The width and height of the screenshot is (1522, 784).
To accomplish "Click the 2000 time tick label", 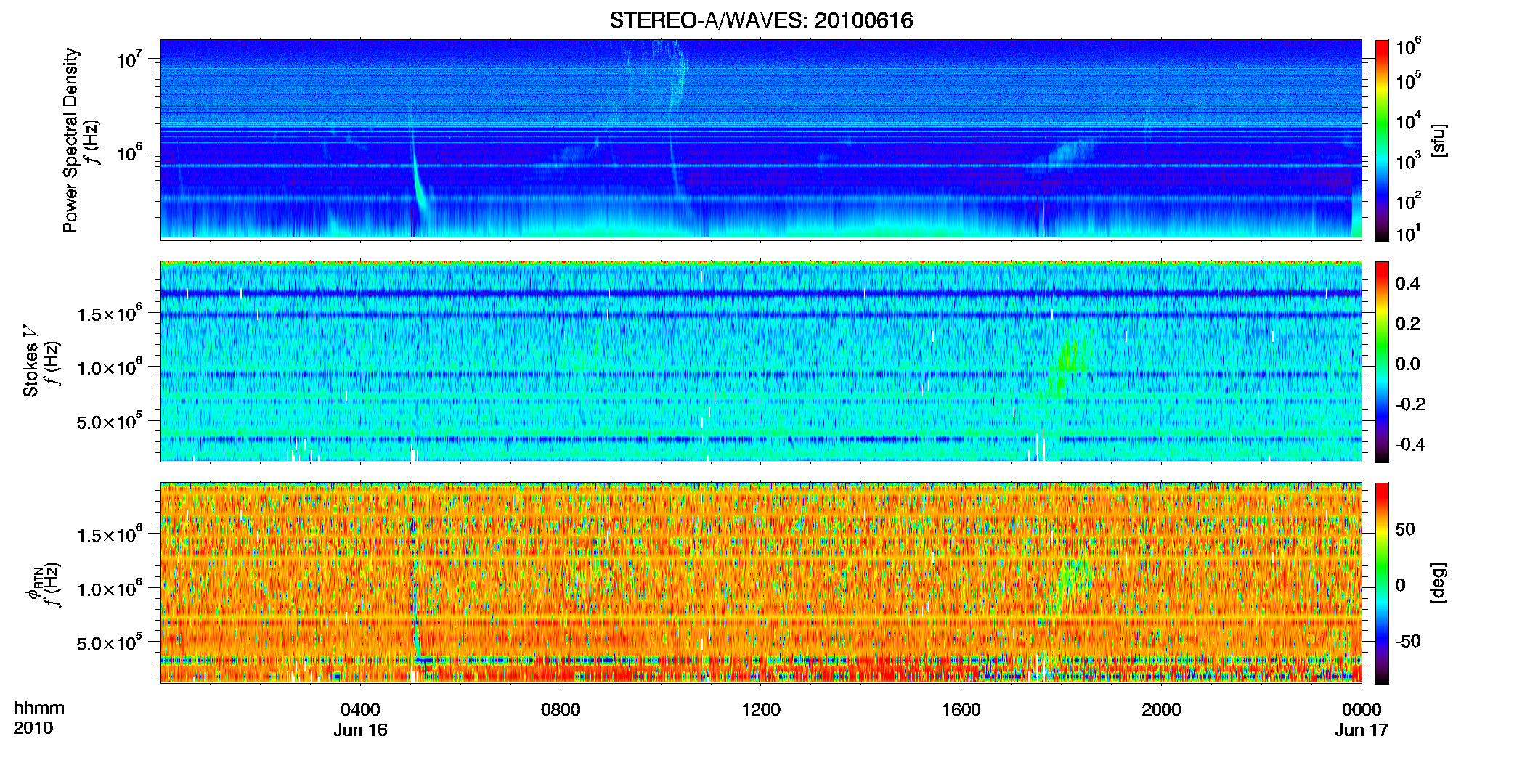I will (1161, 709).
